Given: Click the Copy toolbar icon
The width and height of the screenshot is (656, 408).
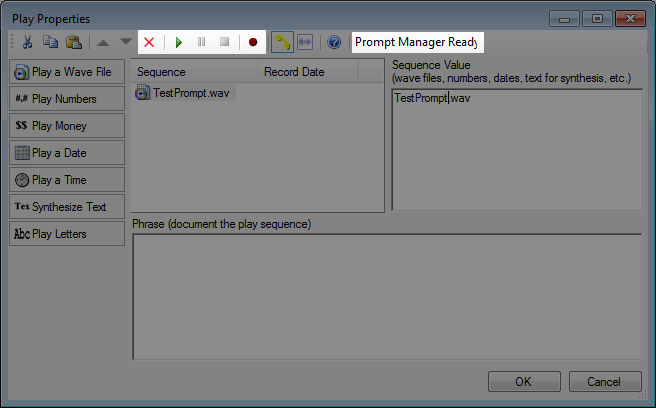Looking at the screenshot, I should [51, 42].
